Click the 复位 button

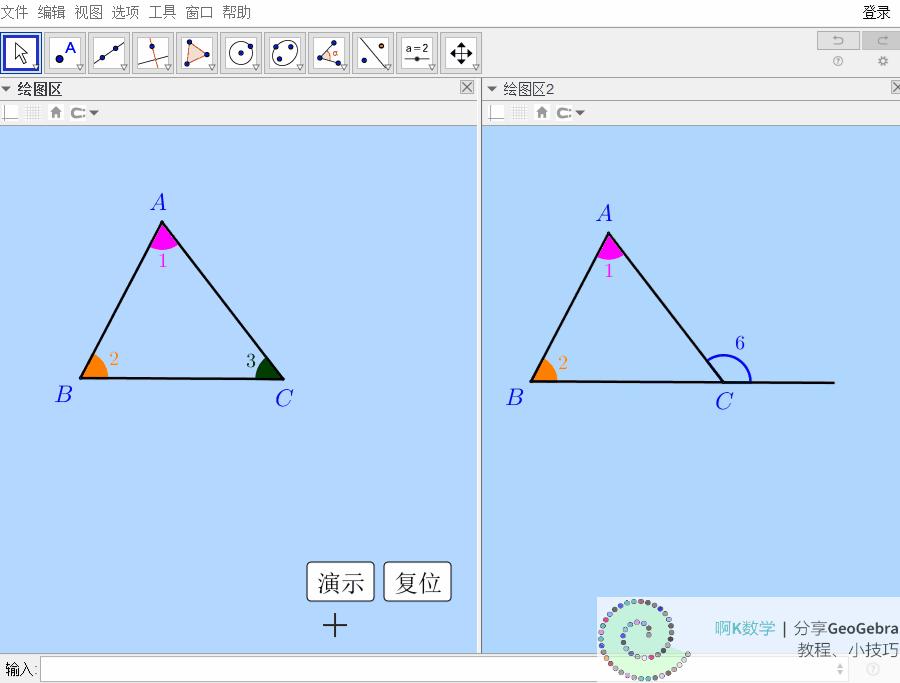coord(418,582)
